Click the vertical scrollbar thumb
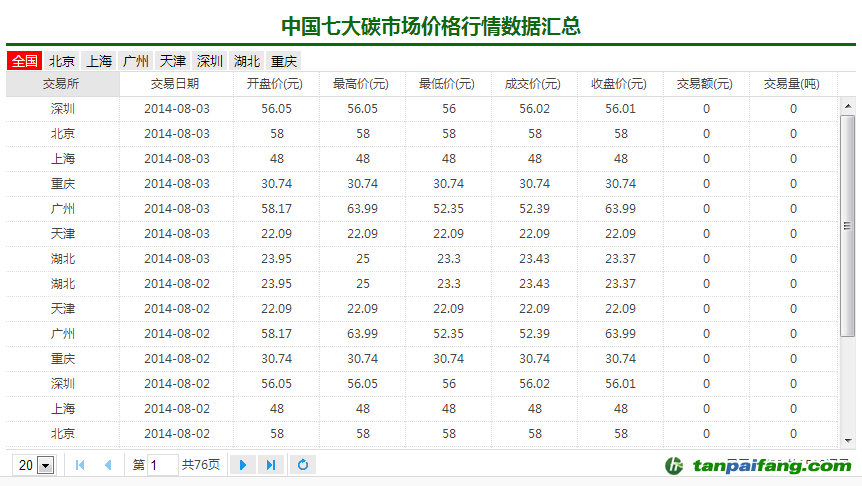The height and width of the screenshot is (486, 862). [x=848, y=225]
